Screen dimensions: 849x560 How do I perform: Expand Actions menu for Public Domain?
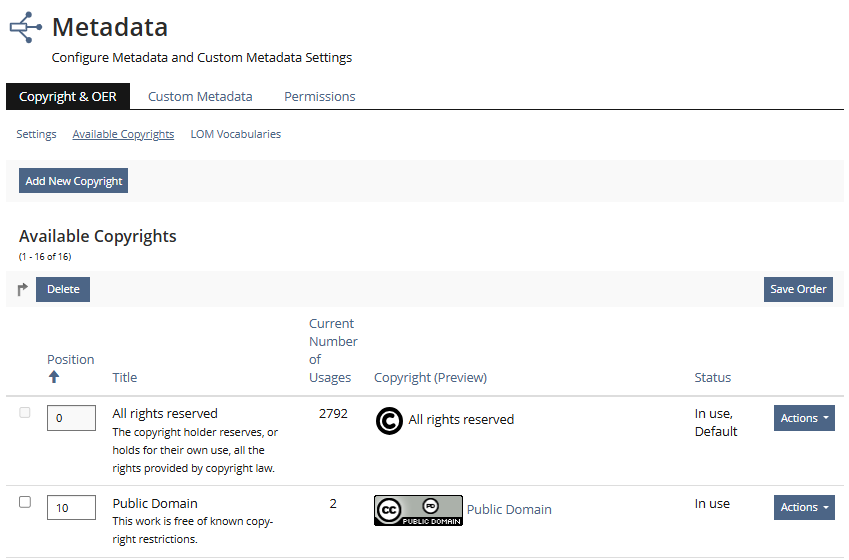pos(804,508)
